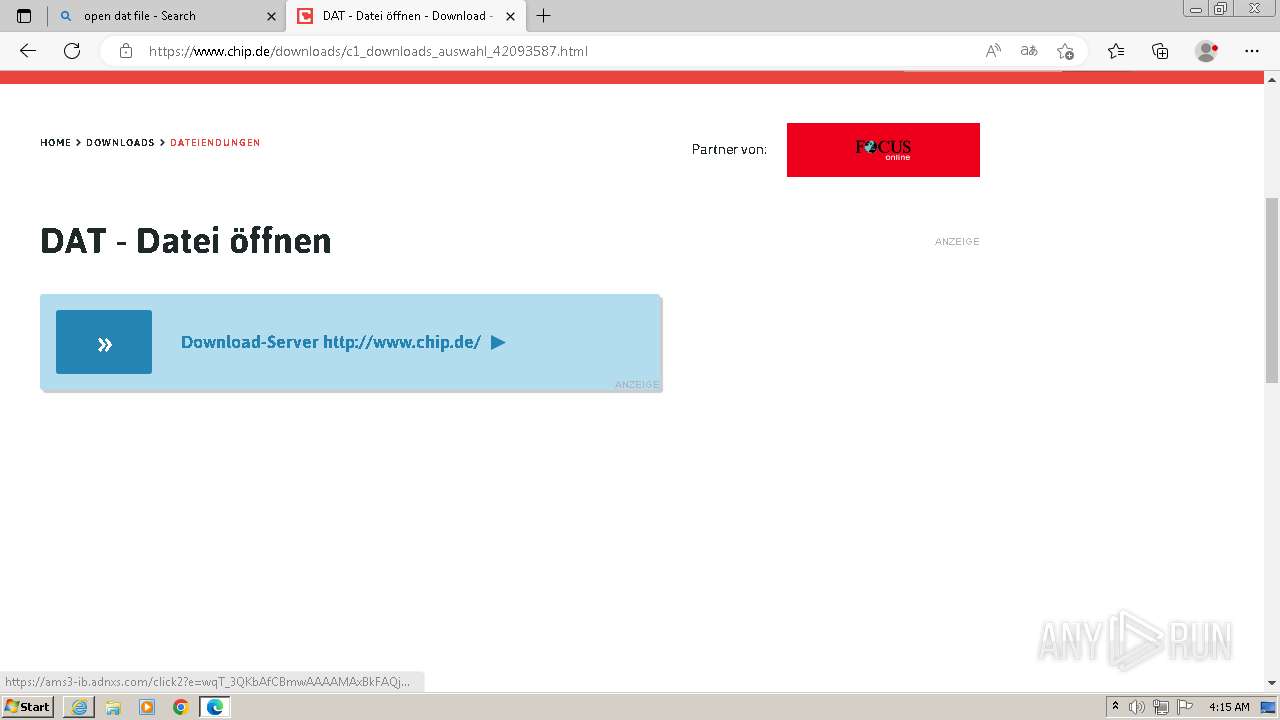1280x720 pixels.
Task: Launch Chrome from the taskbar
Action: click(x=181, y=707)
